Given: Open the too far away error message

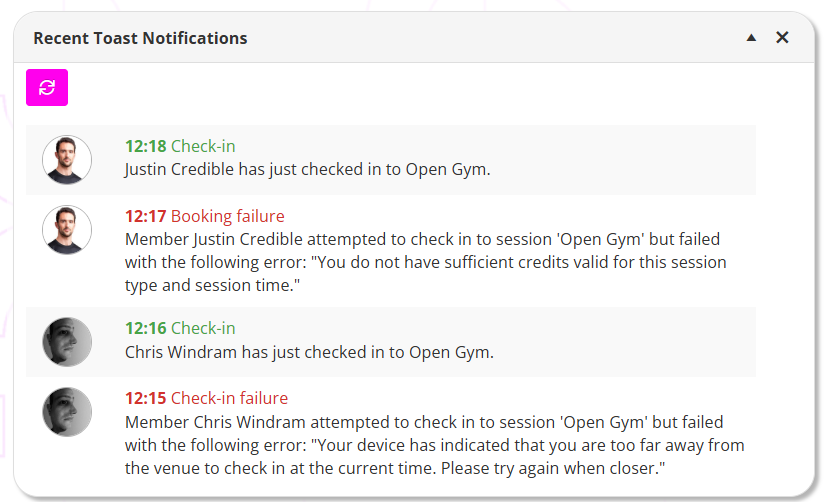Looking at the screenshot, I should click(435, 445).
